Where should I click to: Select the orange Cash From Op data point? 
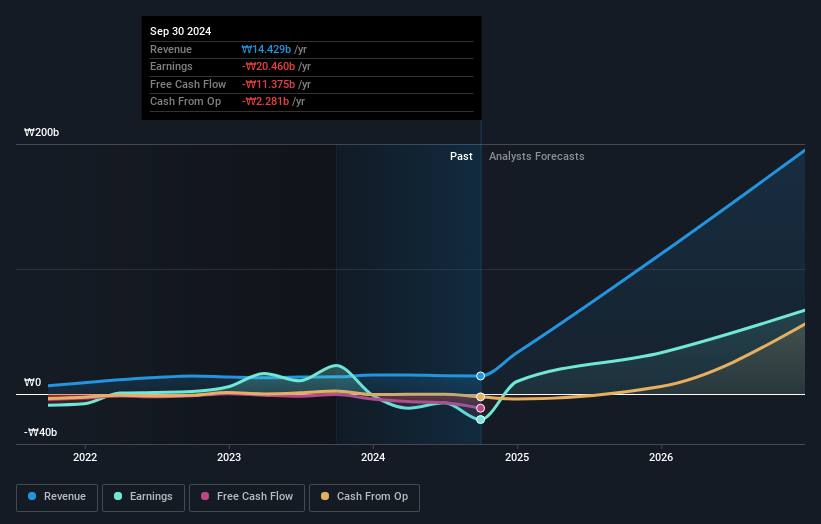tap(481, 397)
